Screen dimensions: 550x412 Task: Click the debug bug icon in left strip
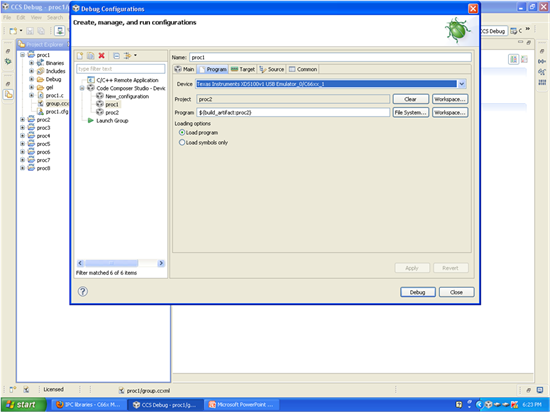(x=8, y=61)
